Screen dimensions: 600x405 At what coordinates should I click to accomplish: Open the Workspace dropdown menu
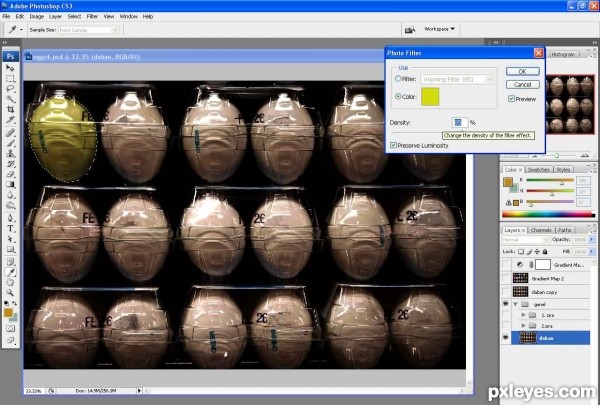439,29
